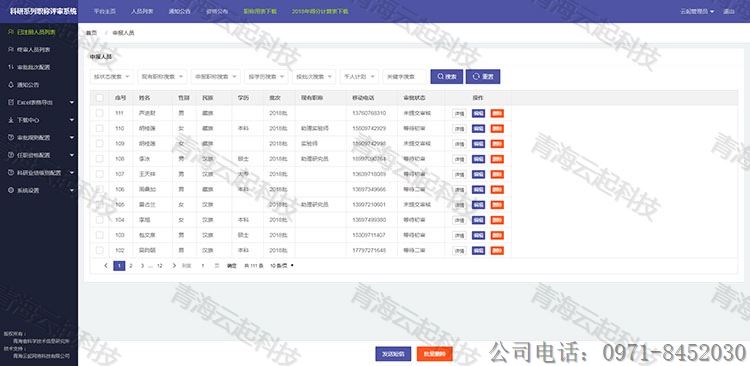Go to next page with the right arrow

[174, 266]
